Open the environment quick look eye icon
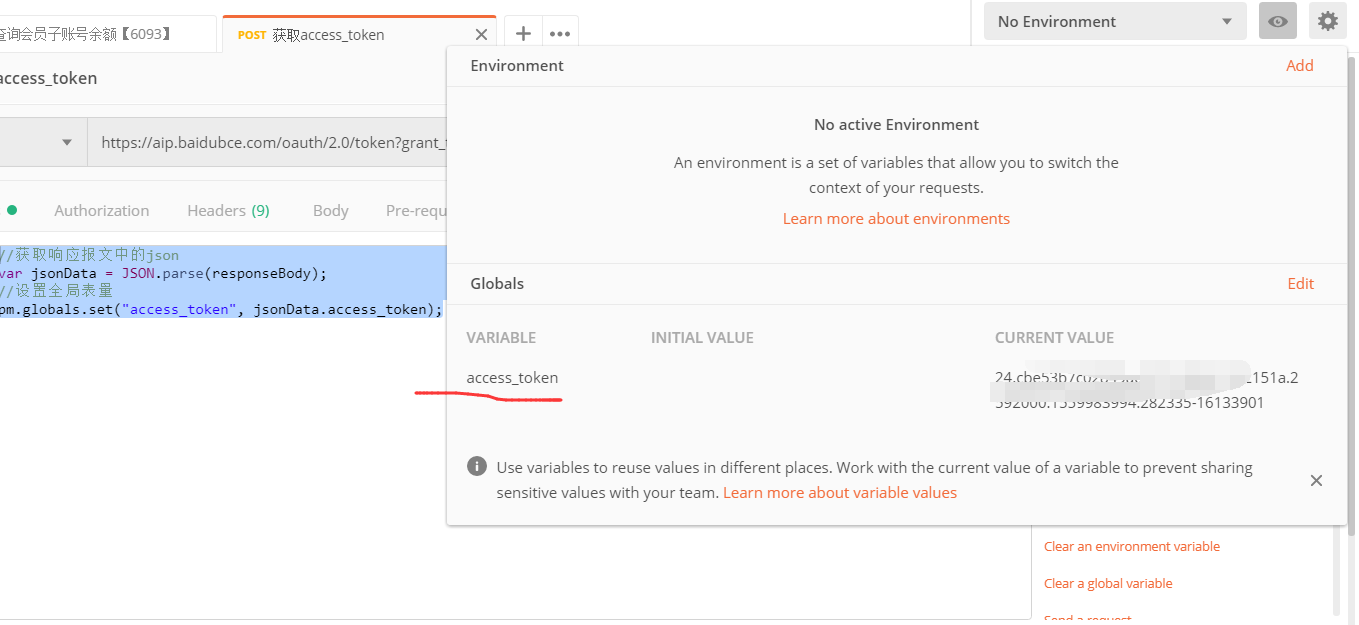Screen dimensions: 1359x625 coord(1277,21)
